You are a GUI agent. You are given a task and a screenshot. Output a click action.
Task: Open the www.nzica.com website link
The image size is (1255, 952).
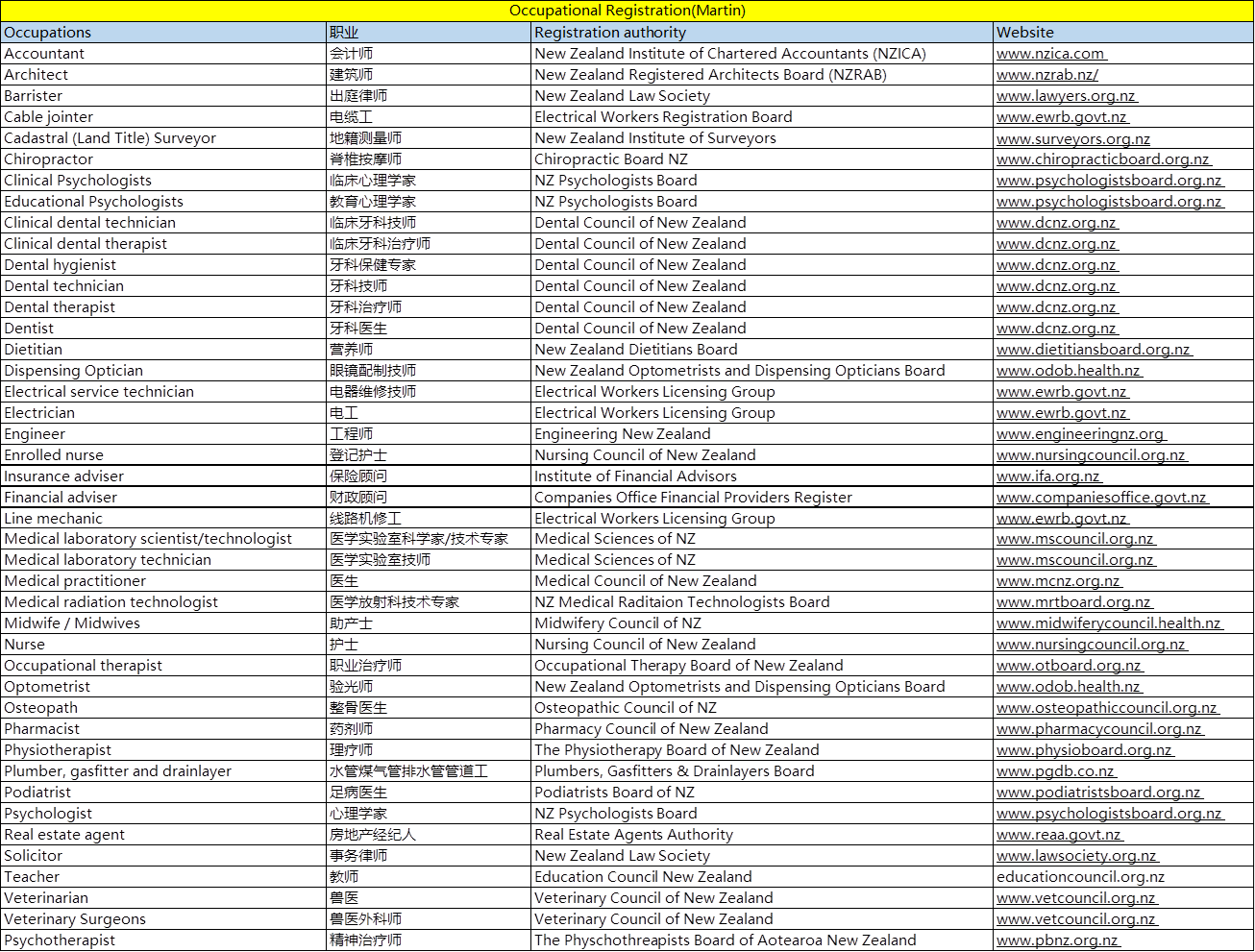click(x=1050, y=54)
